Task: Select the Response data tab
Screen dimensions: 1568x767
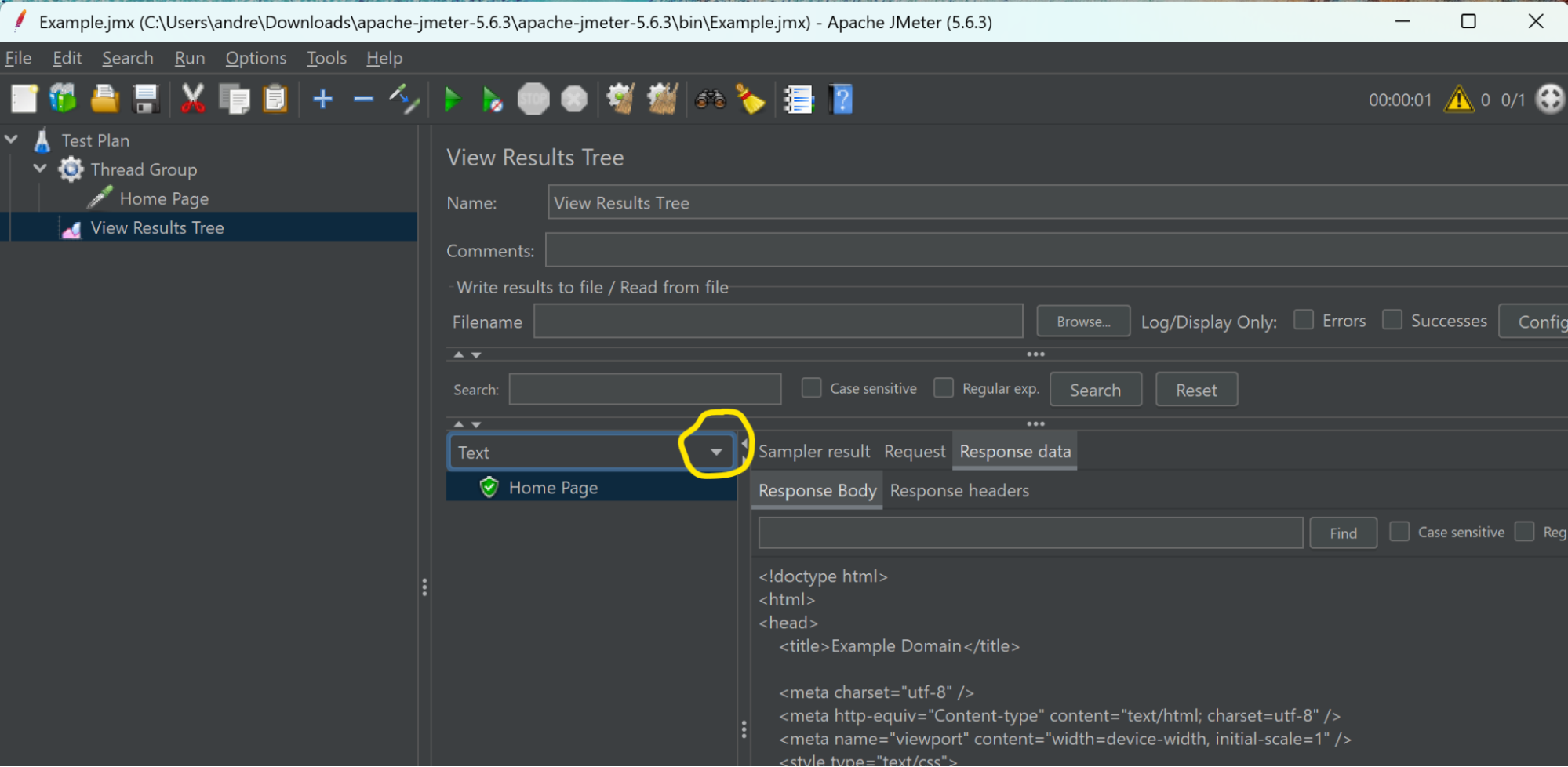Action: (1015, 452)
